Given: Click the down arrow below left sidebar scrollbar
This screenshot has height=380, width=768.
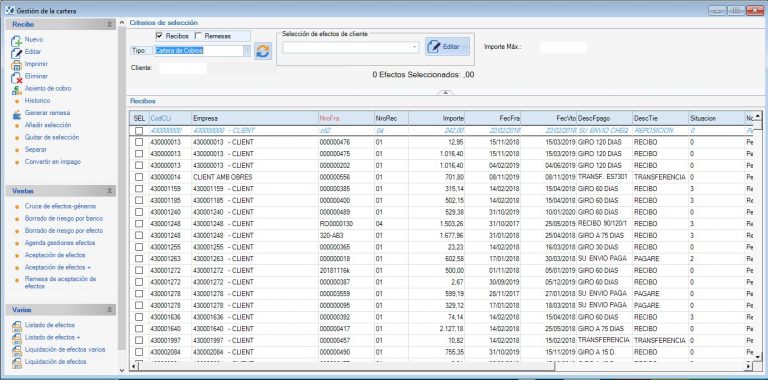Looking at the screenshot, I should (x=122, y=370).
